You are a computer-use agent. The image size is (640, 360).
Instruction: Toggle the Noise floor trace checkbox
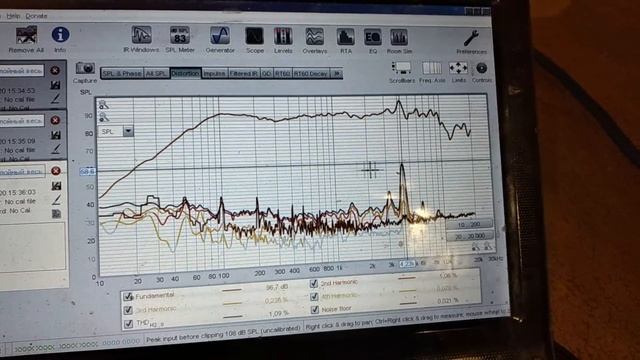[x=314, y=310]
